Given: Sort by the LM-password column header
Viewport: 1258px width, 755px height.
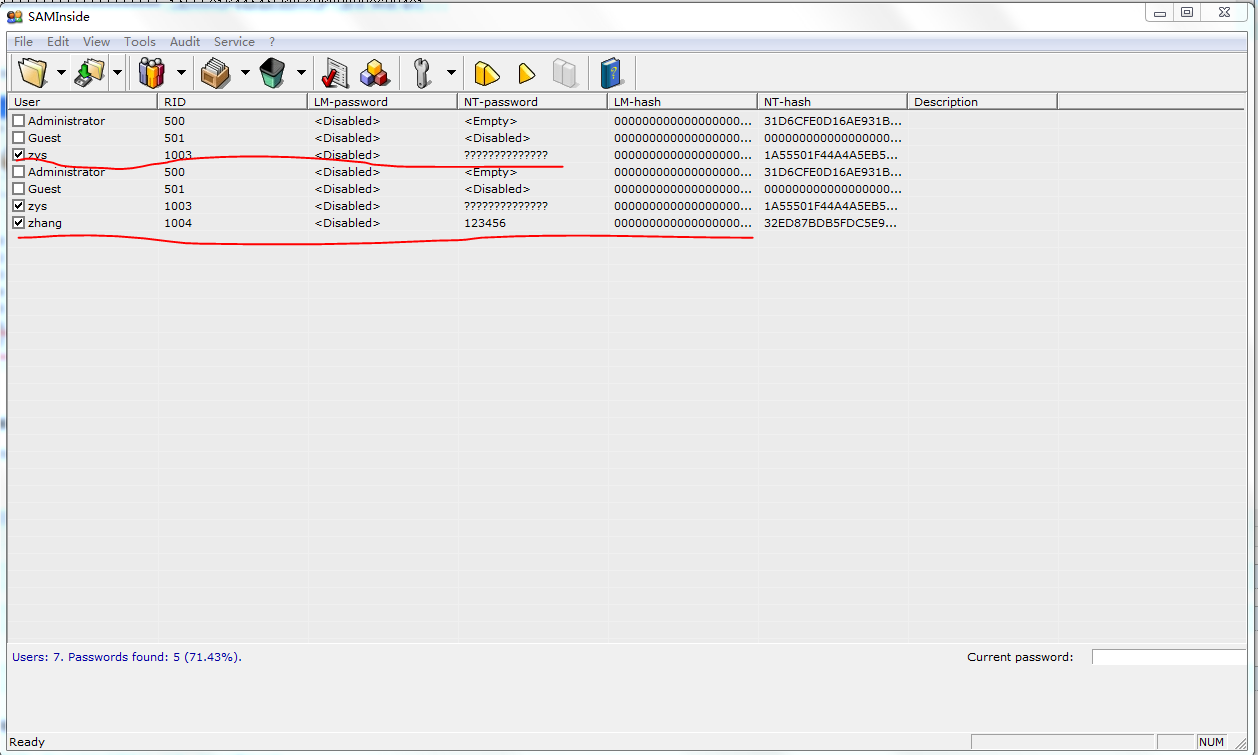Looking at the screenshot, I should pyautogui.click(x=382, y=102).
